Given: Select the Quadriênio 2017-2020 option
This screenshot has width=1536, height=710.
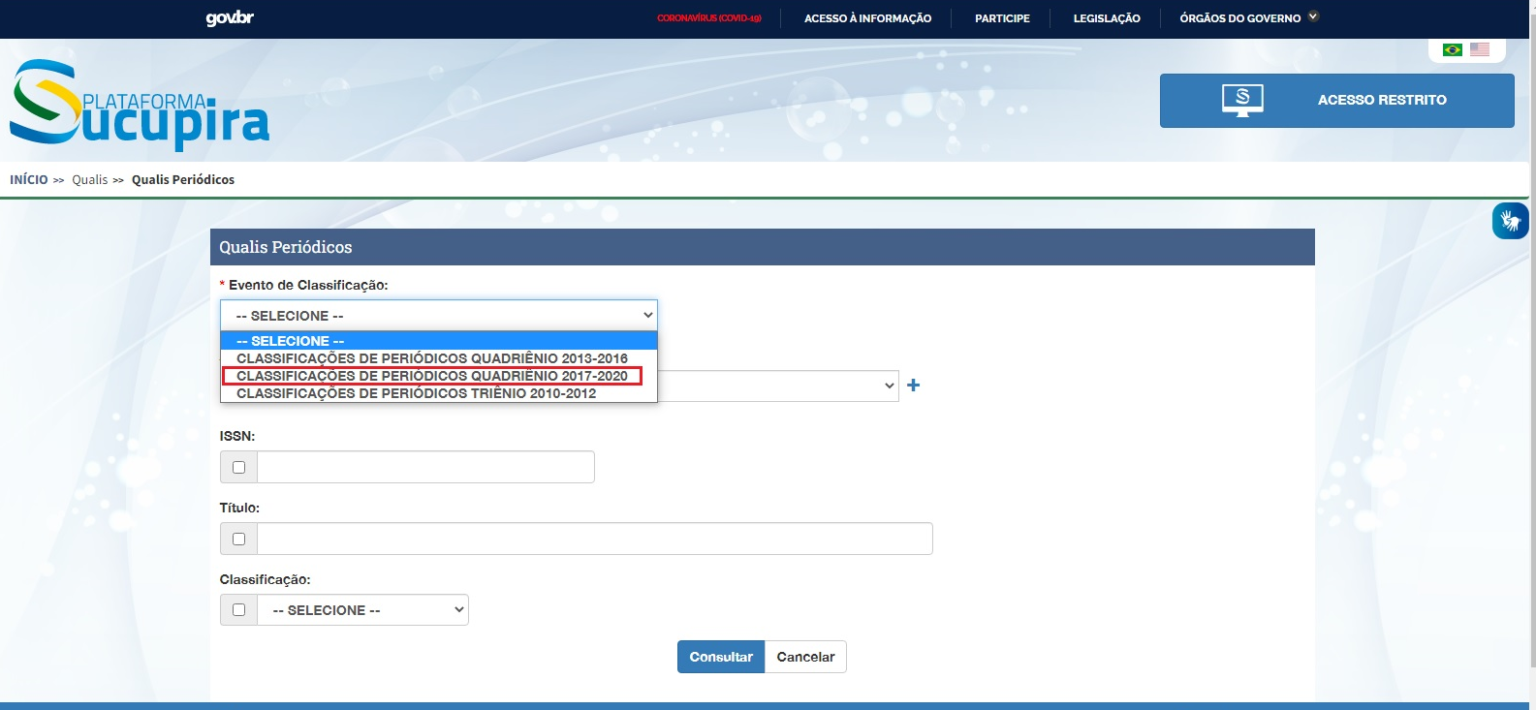Looking at the screenshot, I should [x=432, y=376].
